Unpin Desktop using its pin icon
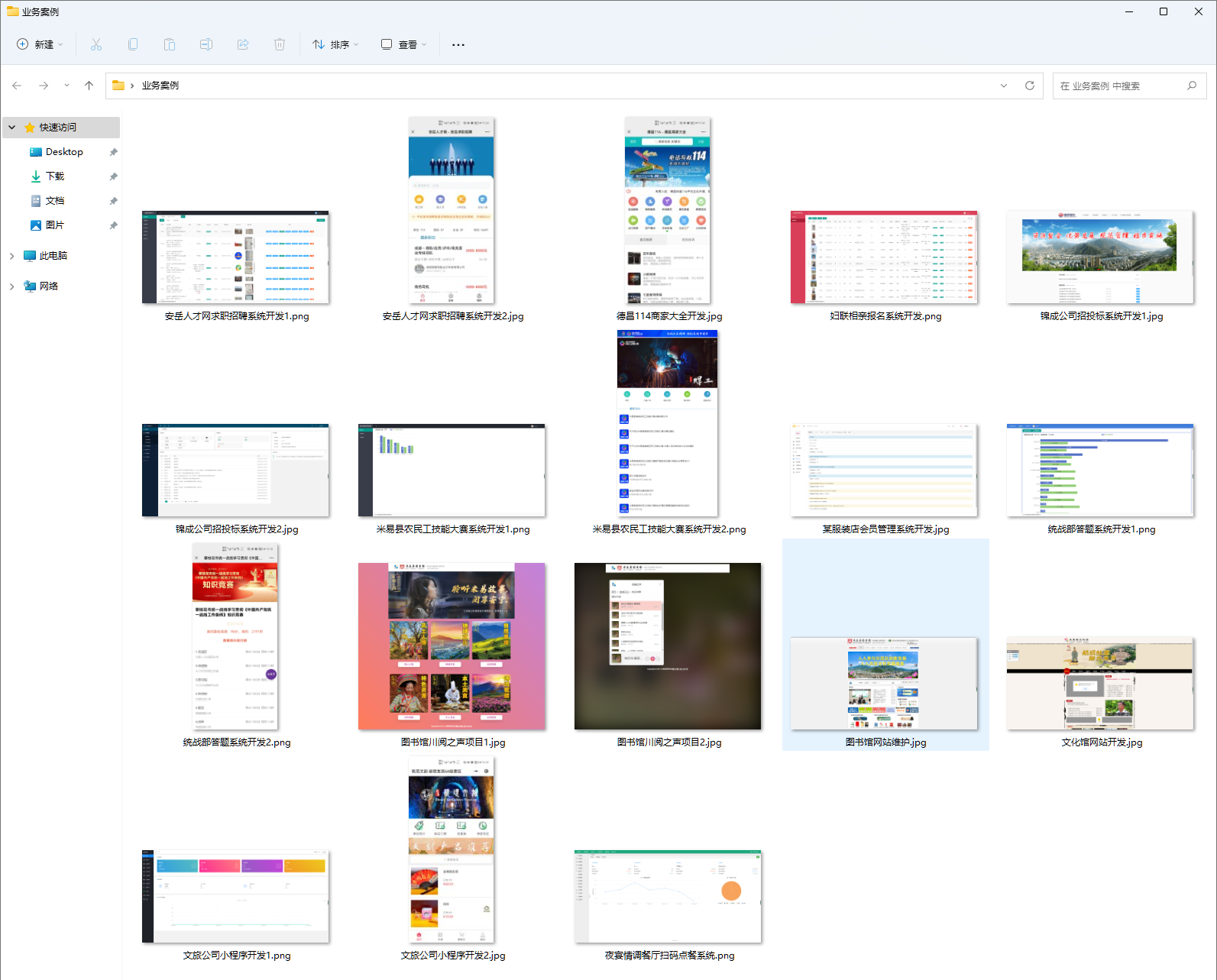The image size is (1217, 980). (x=113, y=152)
